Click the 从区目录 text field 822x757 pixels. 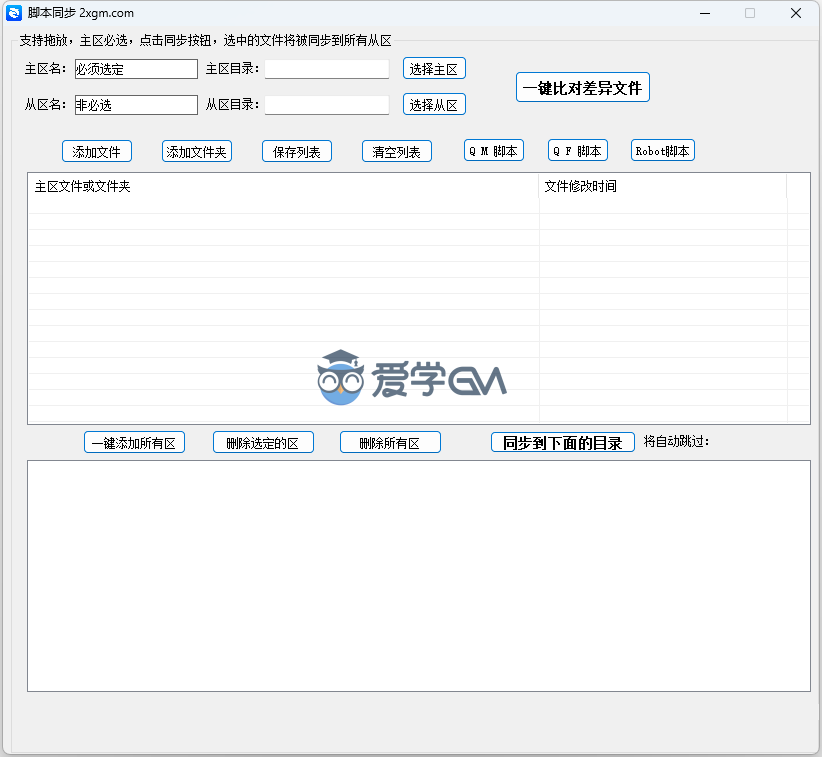click(x=327, y=105)
